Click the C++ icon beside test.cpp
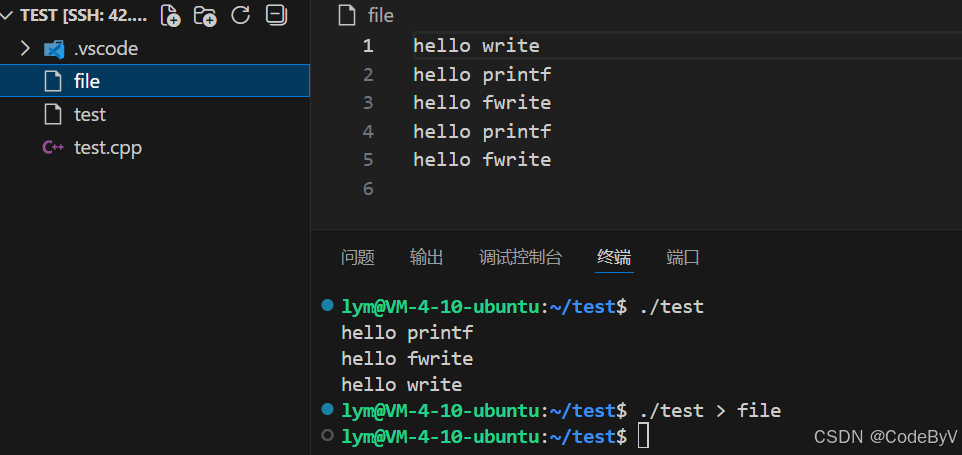This screenshot has width=962, height=455. (53, 148)
